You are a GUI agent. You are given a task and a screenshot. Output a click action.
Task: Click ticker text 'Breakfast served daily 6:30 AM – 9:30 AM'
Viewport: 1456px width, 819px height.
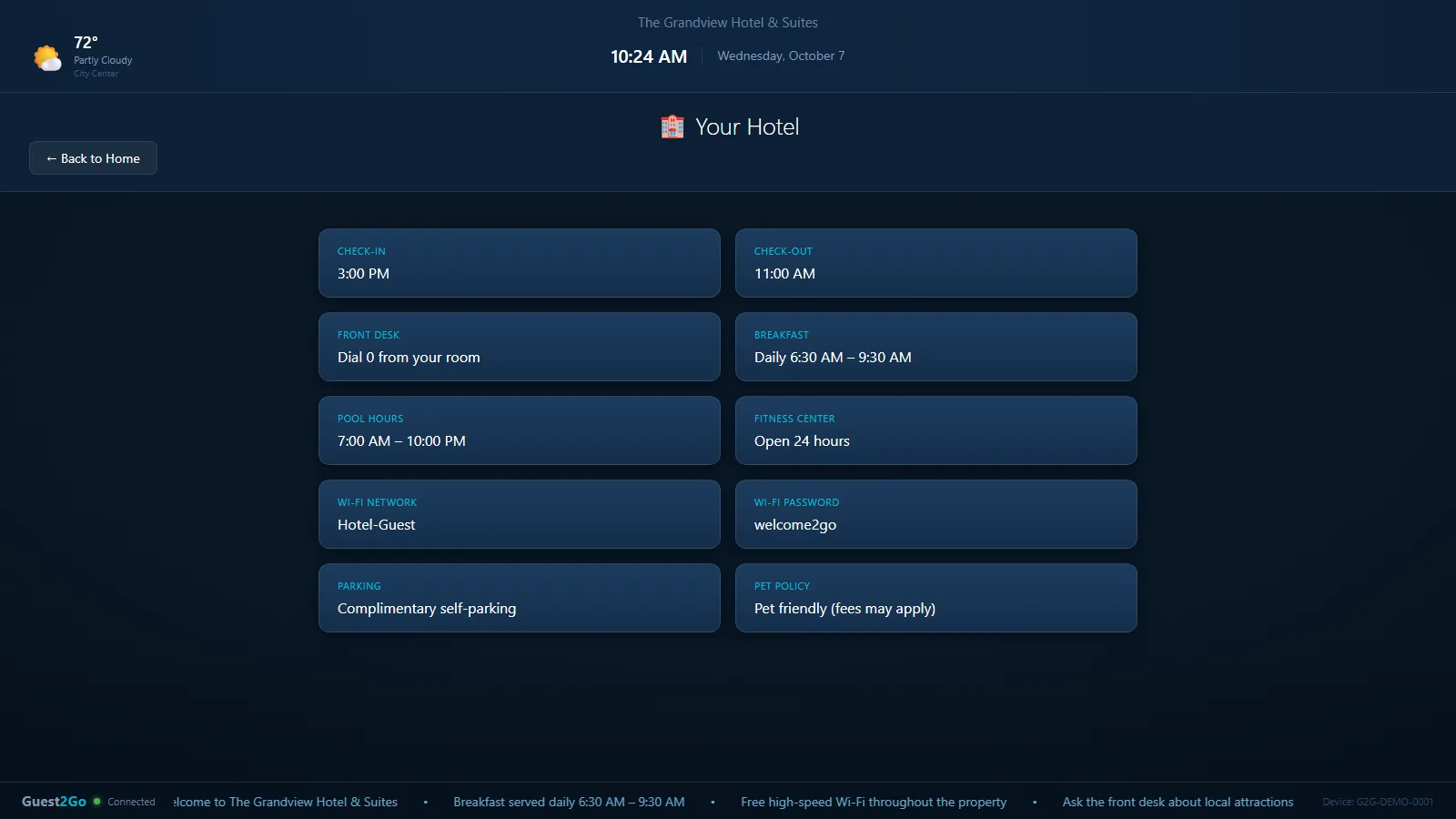click(x=569, y=802)
